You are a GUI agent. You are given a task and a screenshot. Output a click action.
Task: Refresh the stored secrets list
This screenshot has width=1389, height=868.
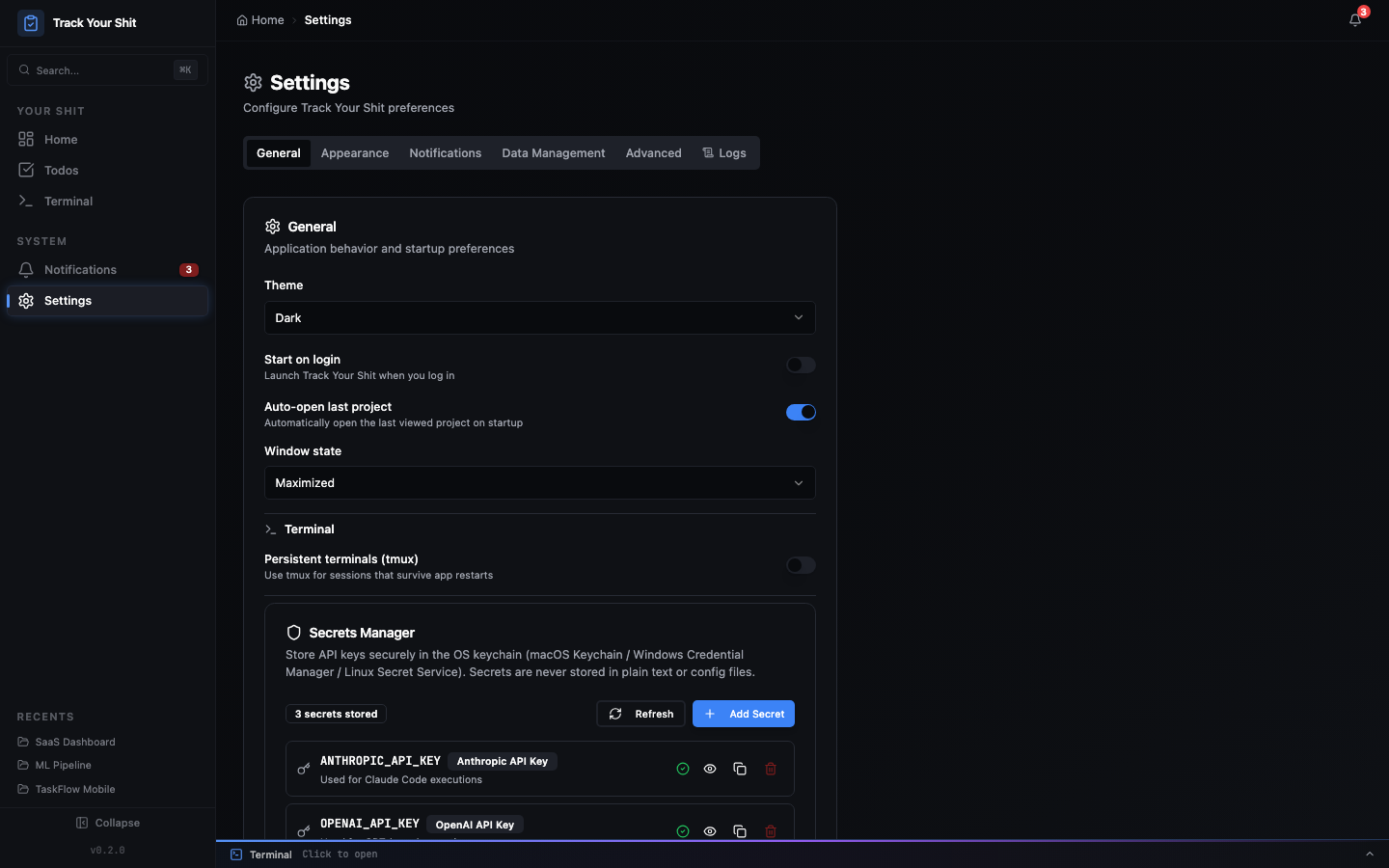640,714
